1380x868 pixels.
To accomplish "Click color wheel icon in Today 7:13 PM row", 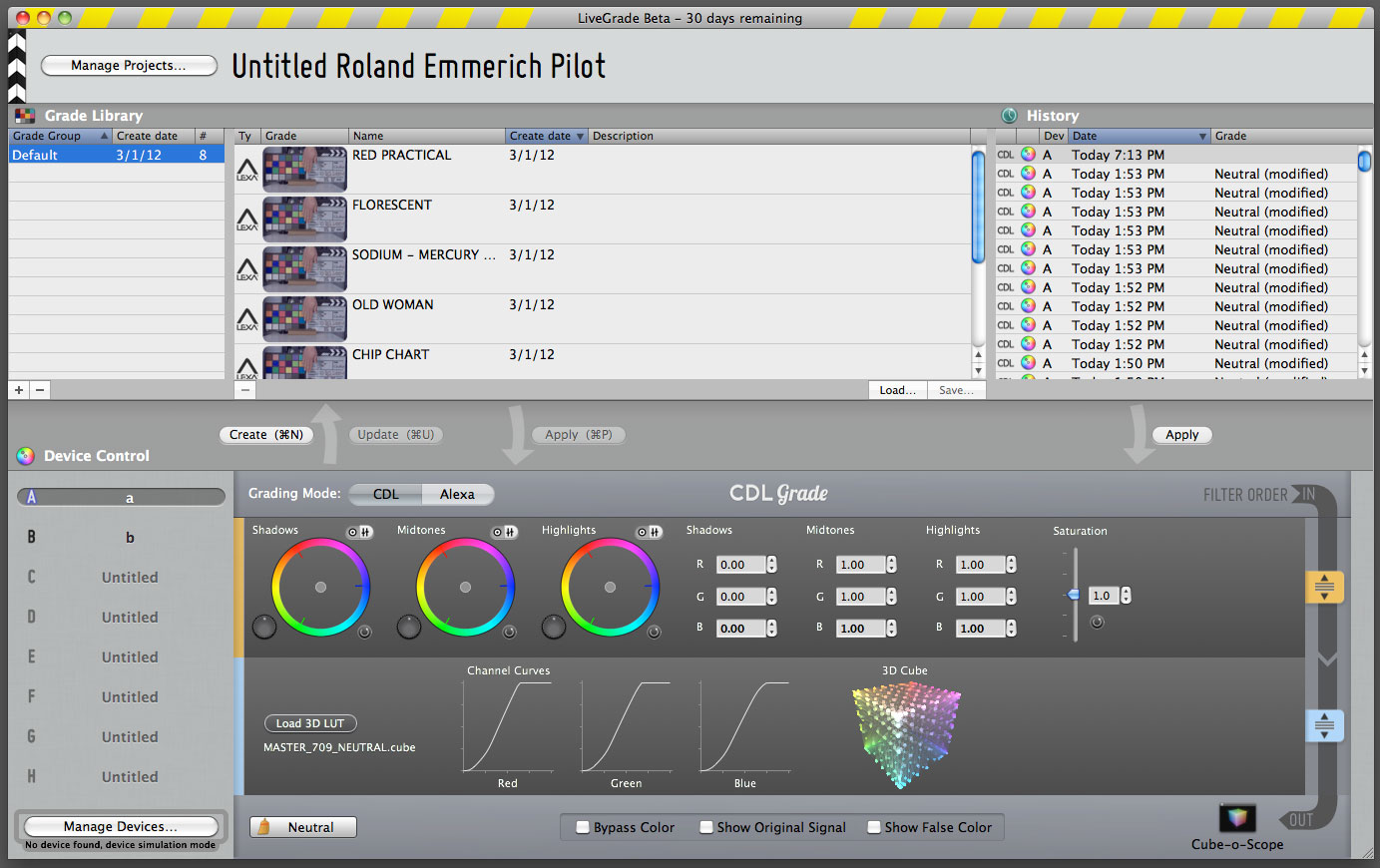I will (1028, 155).
